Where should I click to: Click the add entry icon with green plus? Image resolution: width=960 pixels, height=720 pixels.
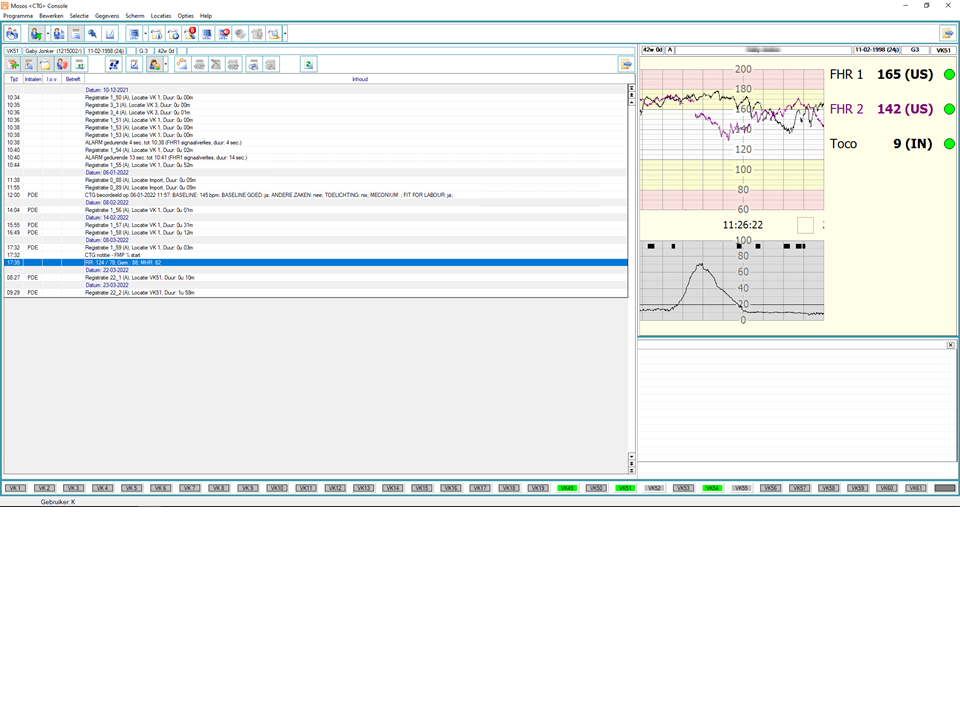tap(13, 64)
